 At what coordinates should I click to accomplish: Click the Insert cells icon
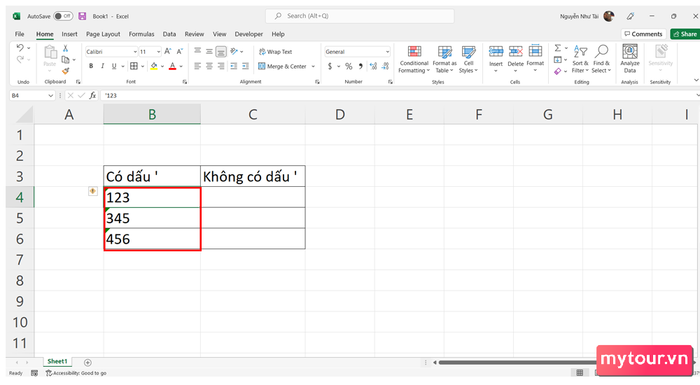pos(496,52)
